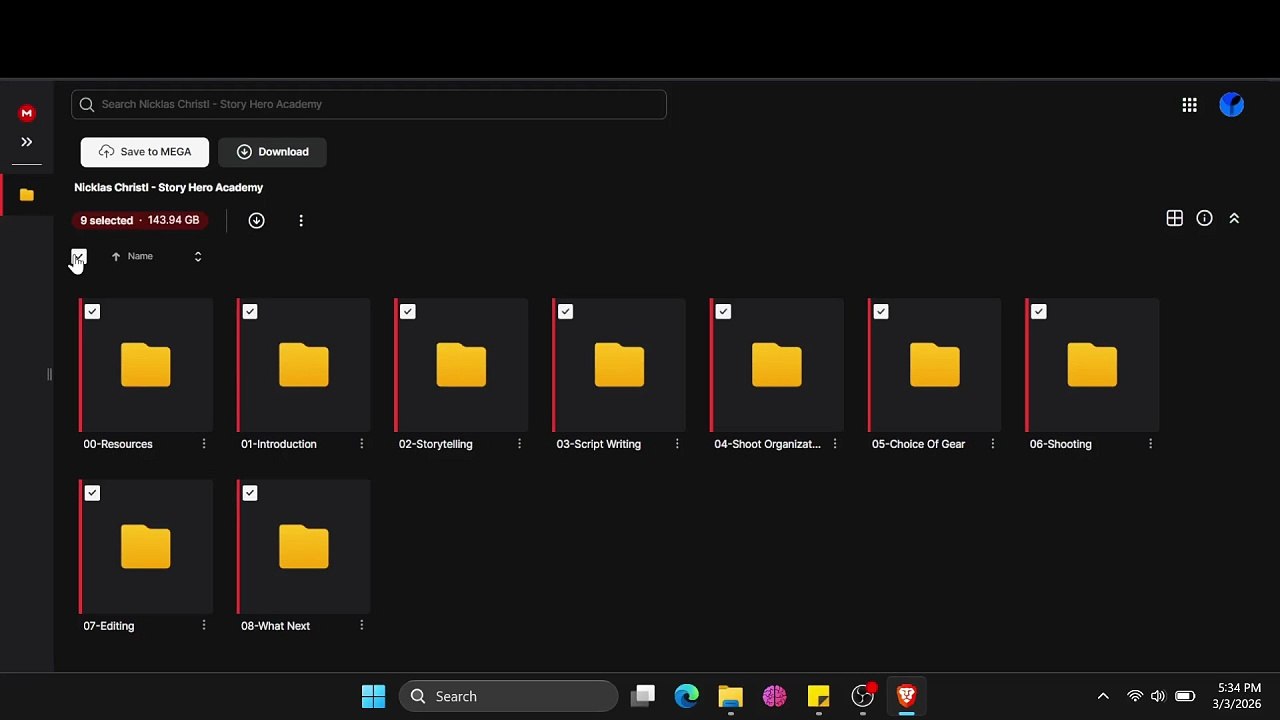Uncheck the 07-Editing folder checkbox
1280x720 pixels.
pos(92,493)
